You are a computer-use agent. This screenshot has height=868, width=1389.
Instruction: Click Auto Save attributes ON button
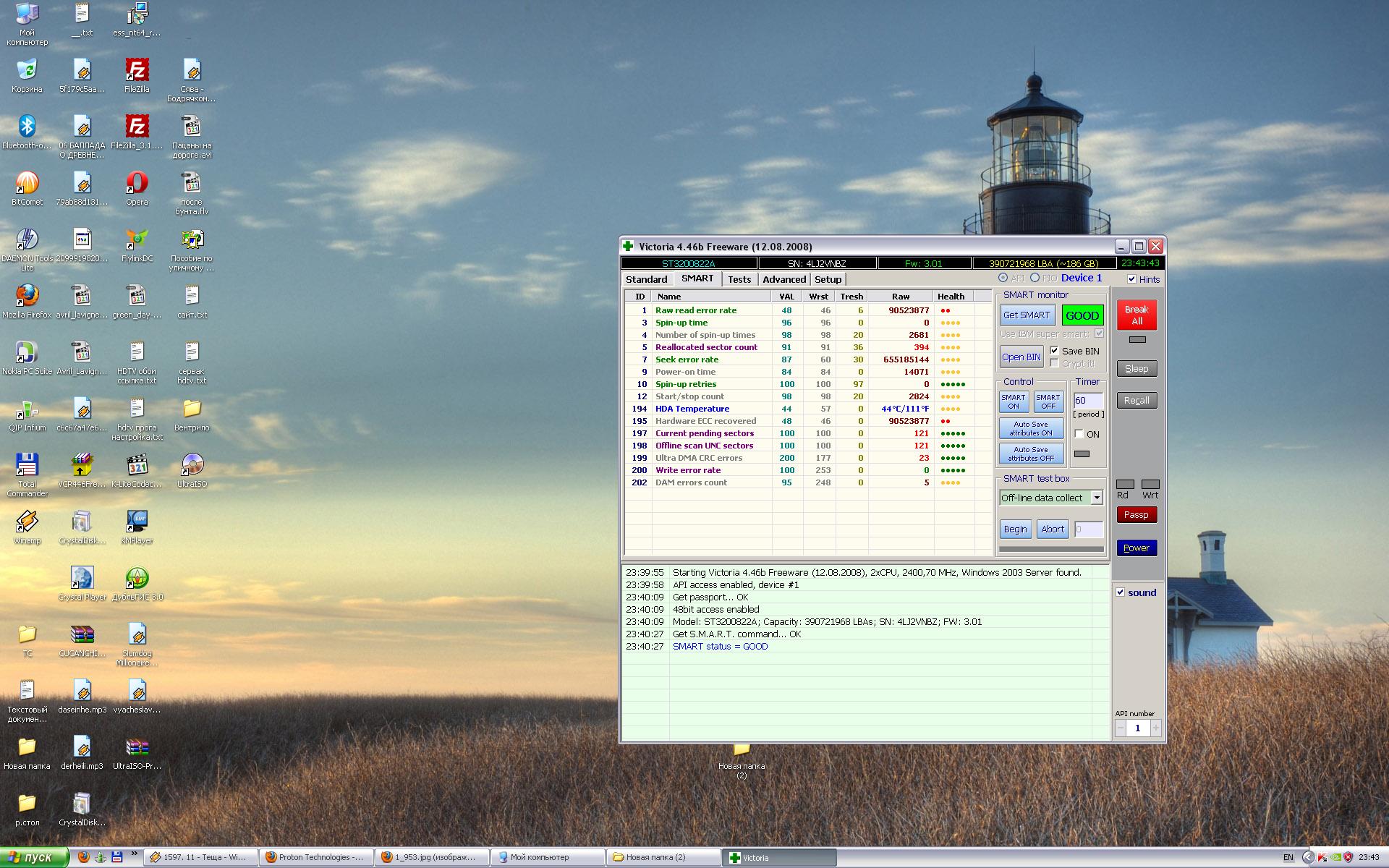pos(1032,428)
